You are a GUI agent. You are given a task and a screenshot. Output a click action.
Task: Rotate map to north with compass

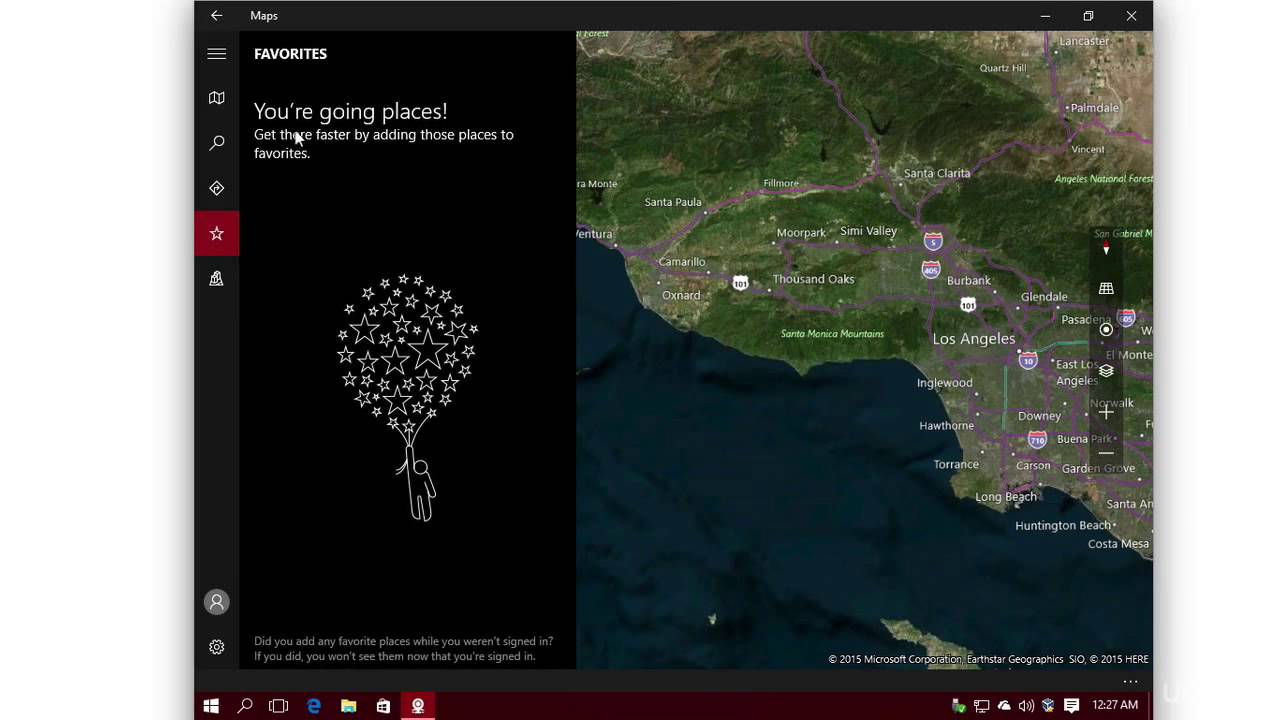(1106, 248)
